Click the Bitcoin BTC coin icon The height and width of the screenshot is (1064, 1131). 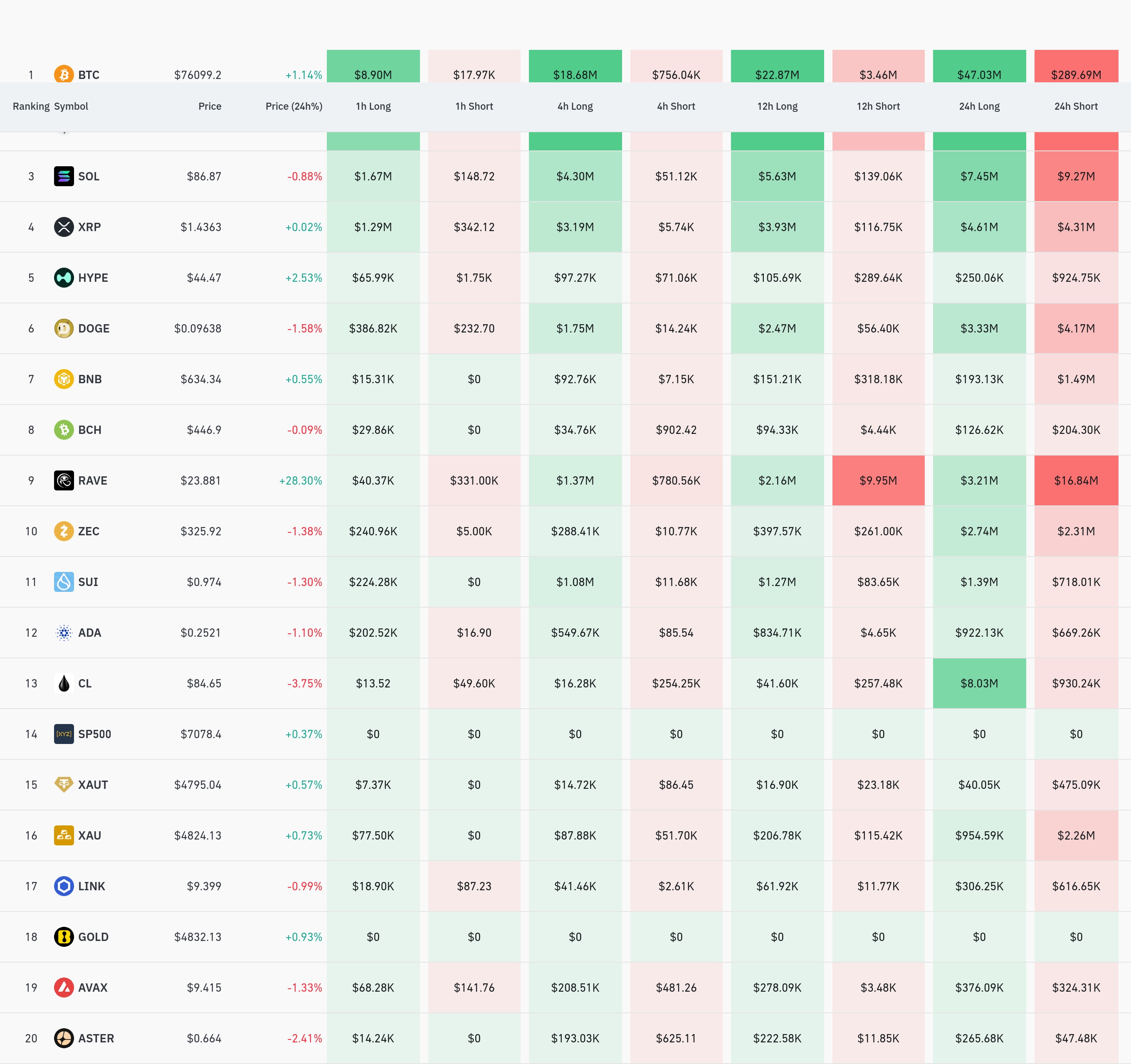[64, 74]
